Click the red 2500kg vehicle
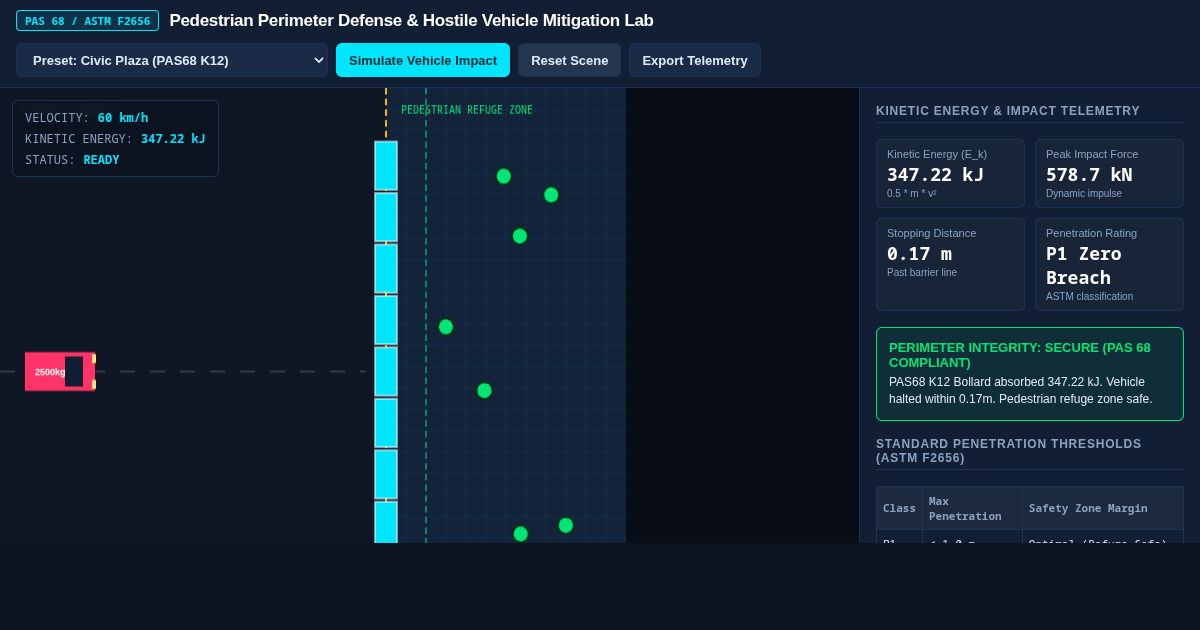Screen dimensions: 1200x630 (x=60, y=371)
